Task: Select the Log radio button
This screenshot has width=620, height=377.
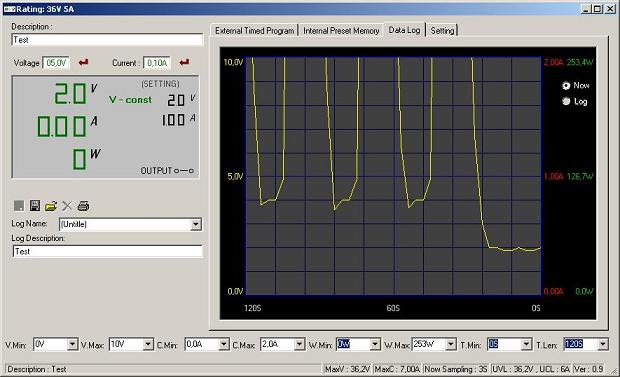Action: (566, 102)
